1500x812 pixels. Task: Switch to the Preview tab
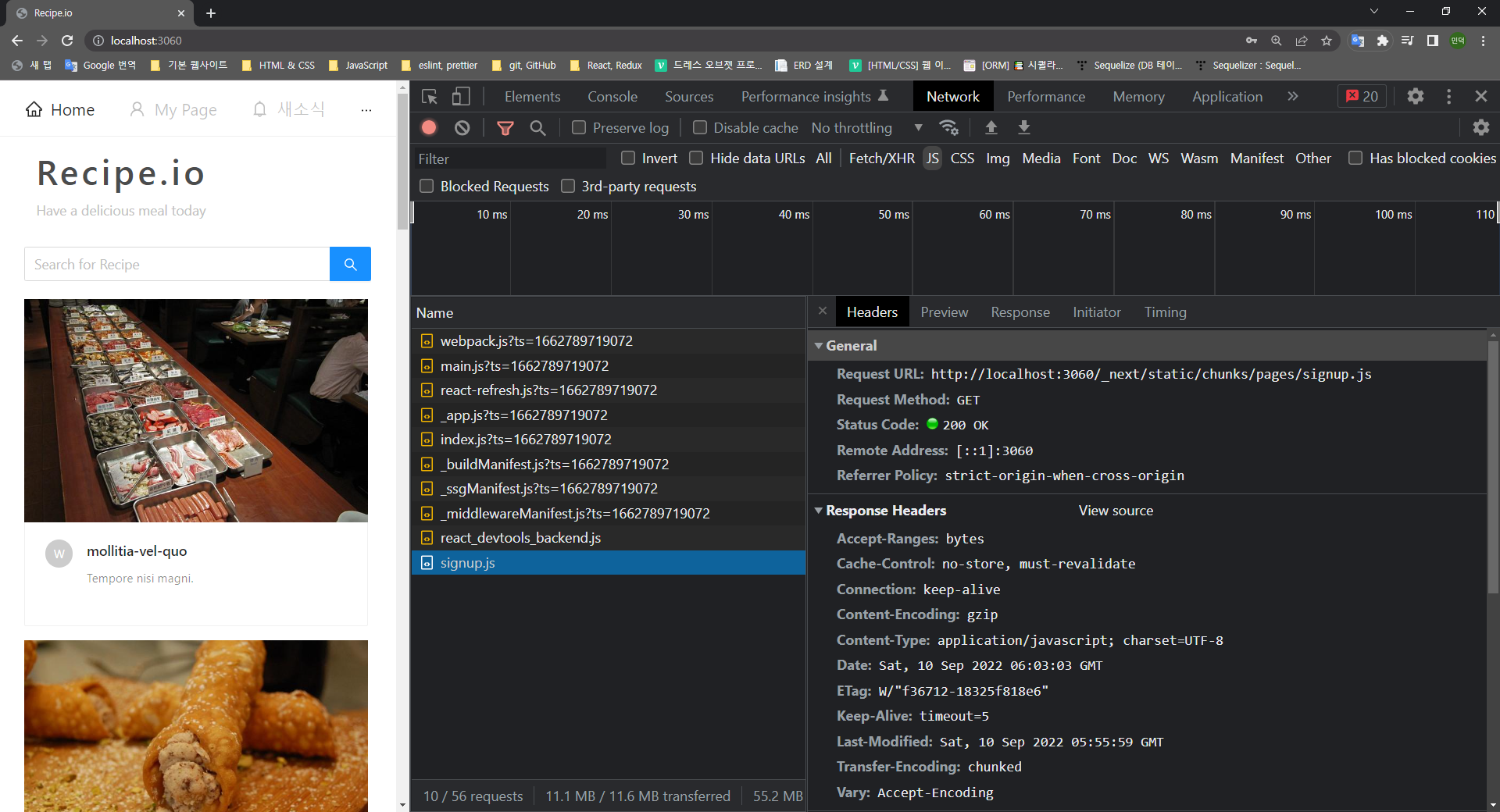click(944, 312)
